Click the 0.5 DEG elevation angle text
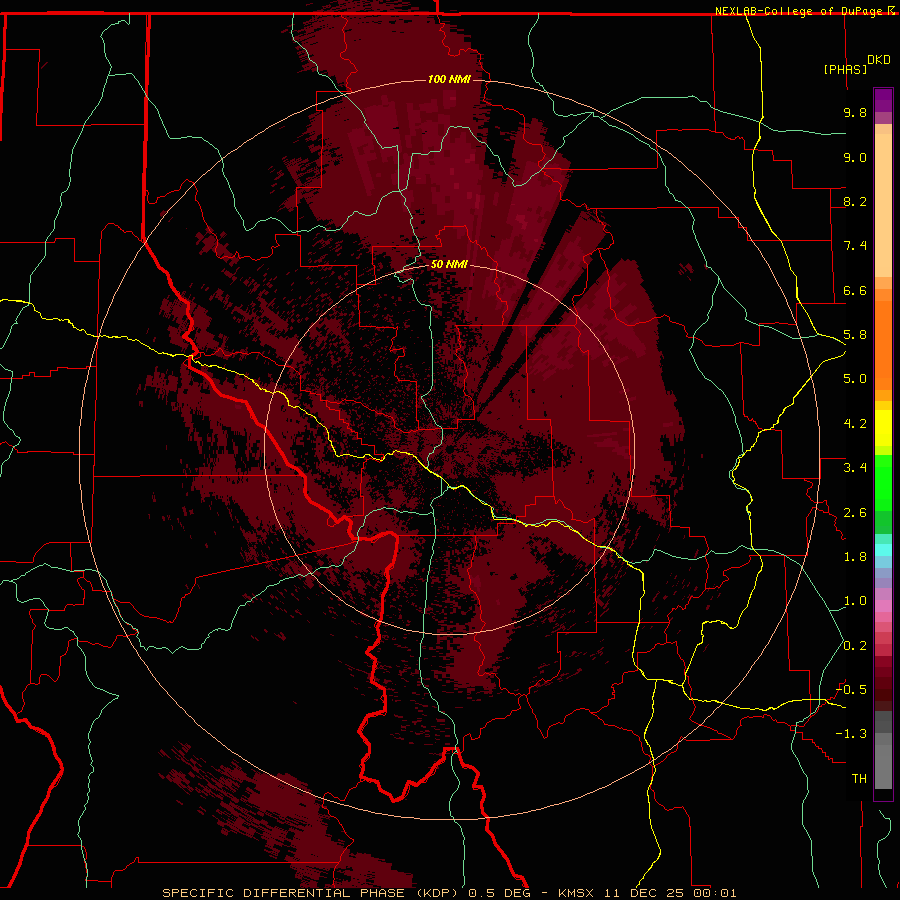900x900 pixels. tap(501, 893)
